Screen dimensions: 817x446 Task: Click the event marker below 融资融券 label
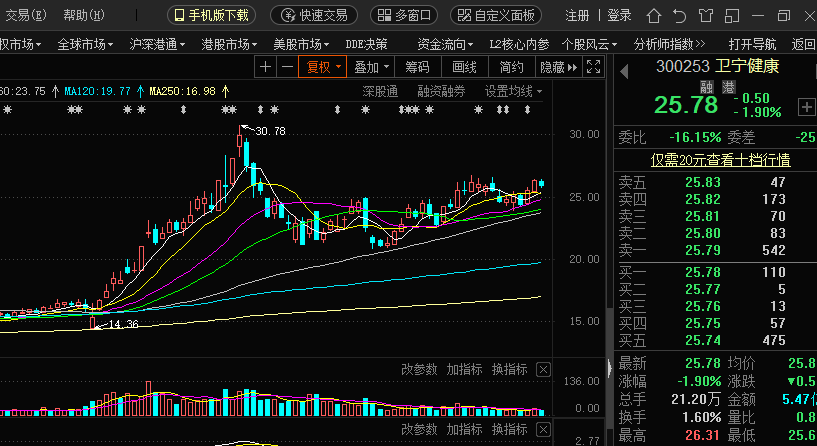click(429, 110)
